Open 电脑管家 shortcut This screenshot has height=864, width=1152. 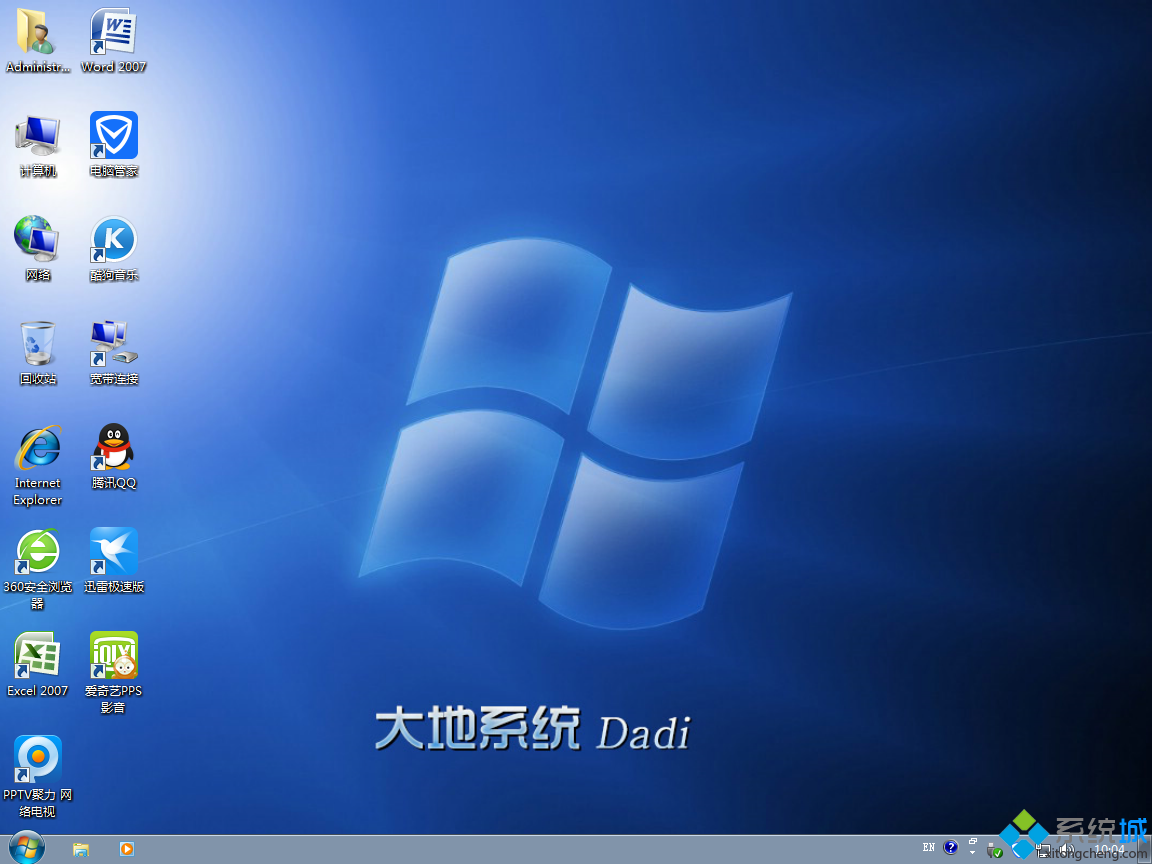click(x=113, y=145)
